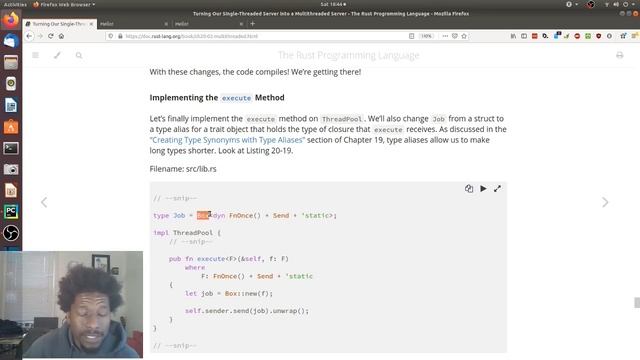
Task: Click the 'self.sender.send(job).unwrap();' code line
Action: [x=247, y=311]
